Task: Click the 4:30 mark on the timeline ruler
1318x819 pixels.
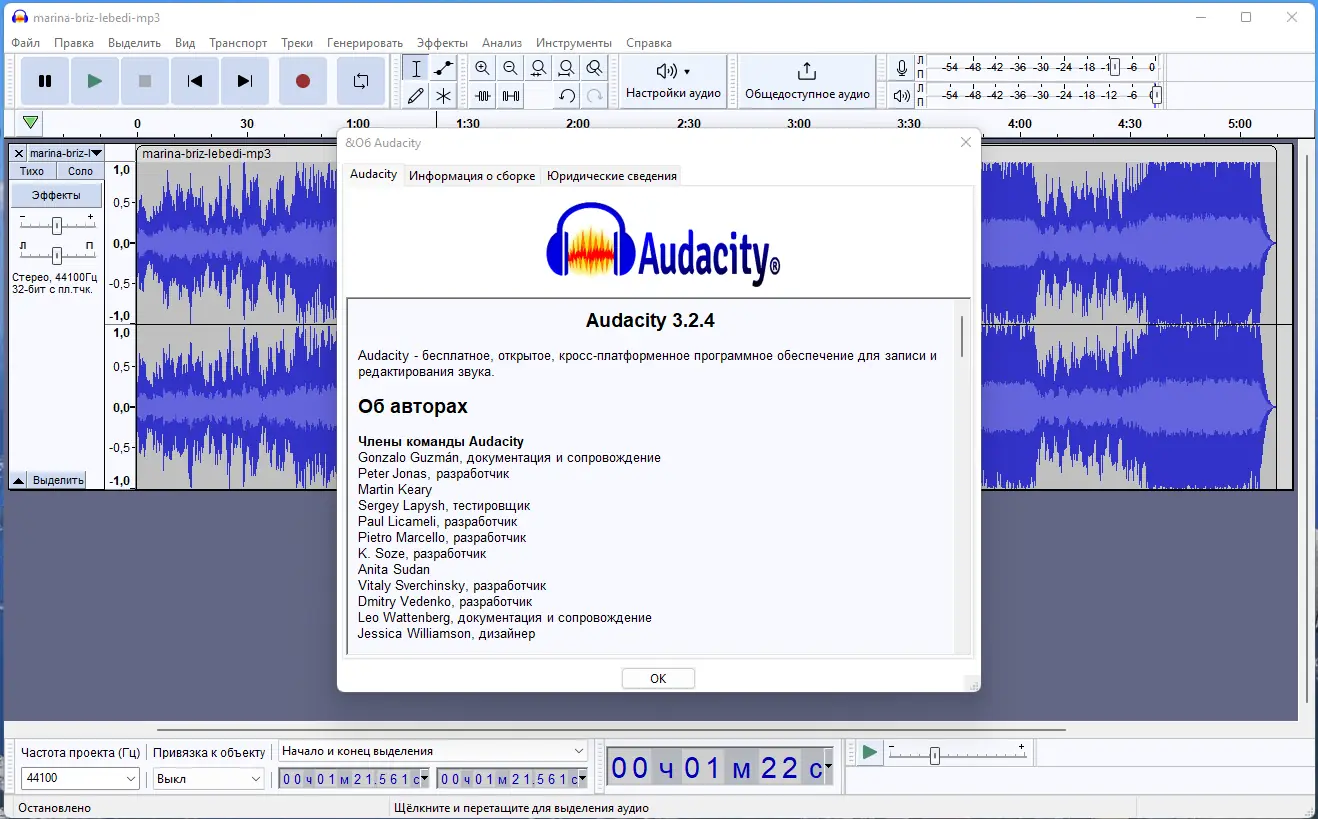Action: click(x=1129, y=124)
